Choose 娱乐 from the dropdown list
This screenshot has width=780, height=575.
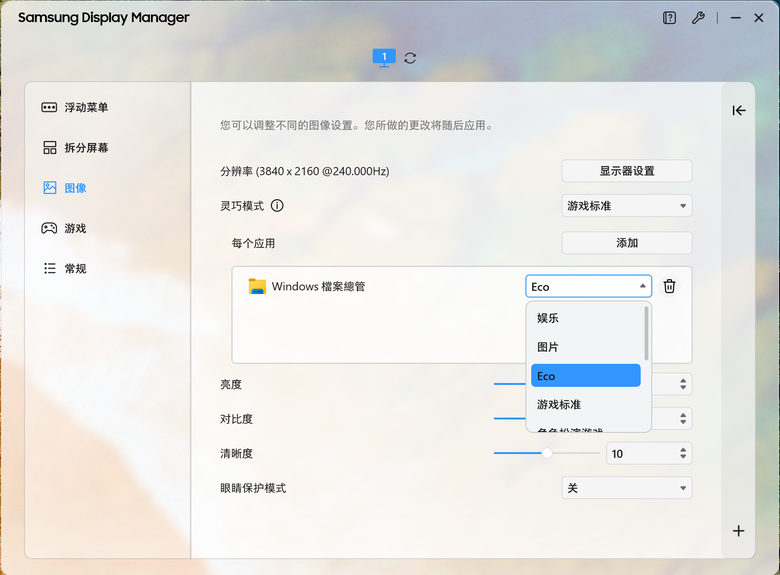click(x=585, y=318)
